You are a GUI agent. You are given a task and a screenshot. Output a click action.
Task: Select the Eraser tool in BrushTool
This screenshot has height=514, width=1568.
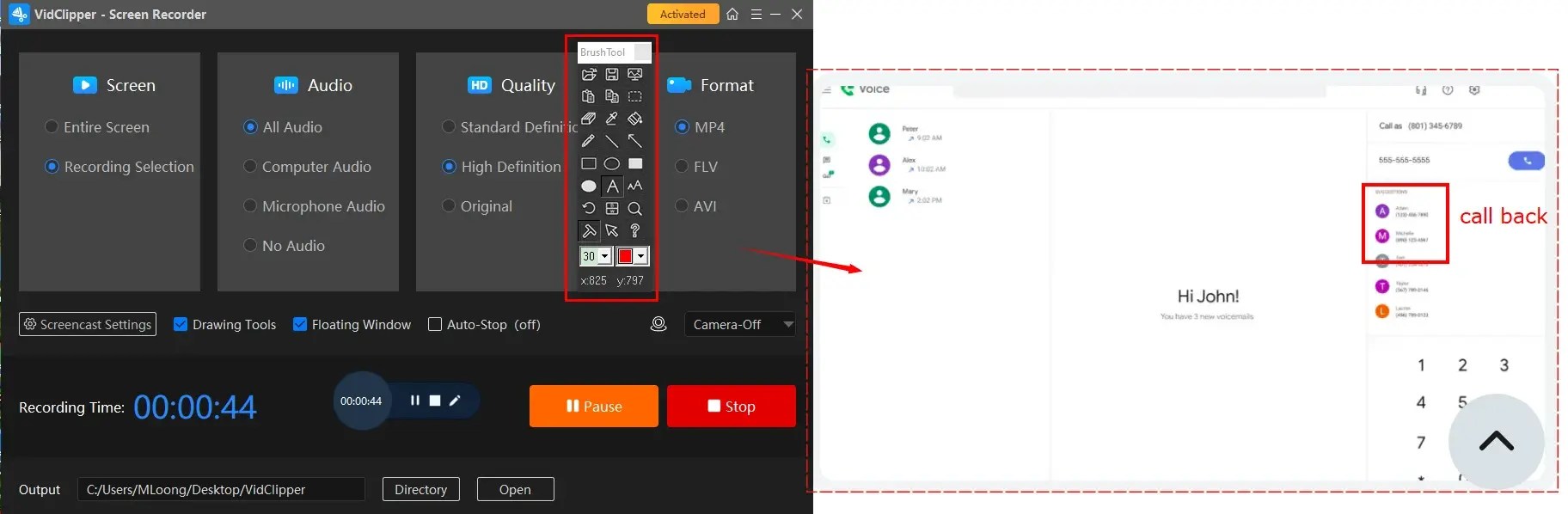(x=589, y=119)
